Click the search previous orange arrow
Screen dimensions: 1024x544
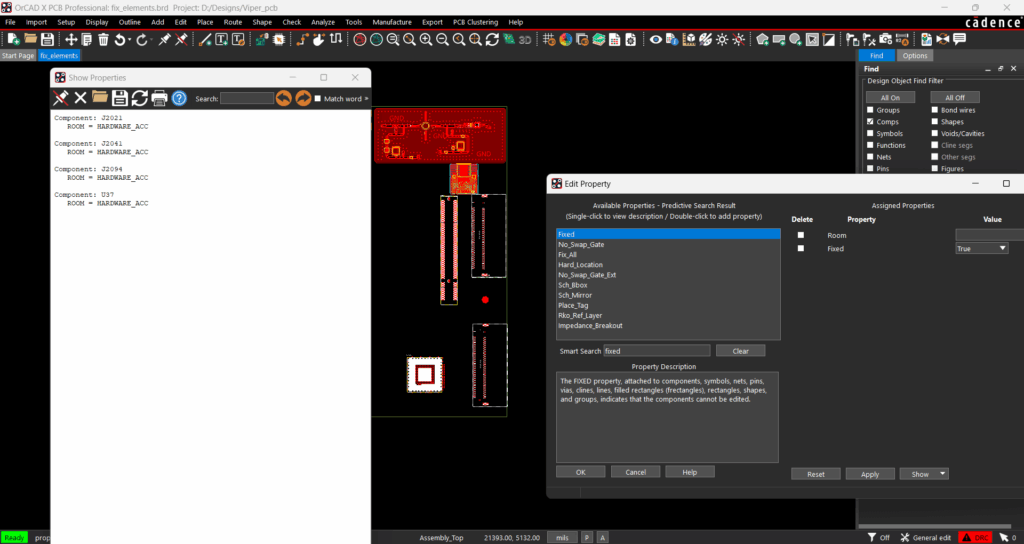pos(283,98)
